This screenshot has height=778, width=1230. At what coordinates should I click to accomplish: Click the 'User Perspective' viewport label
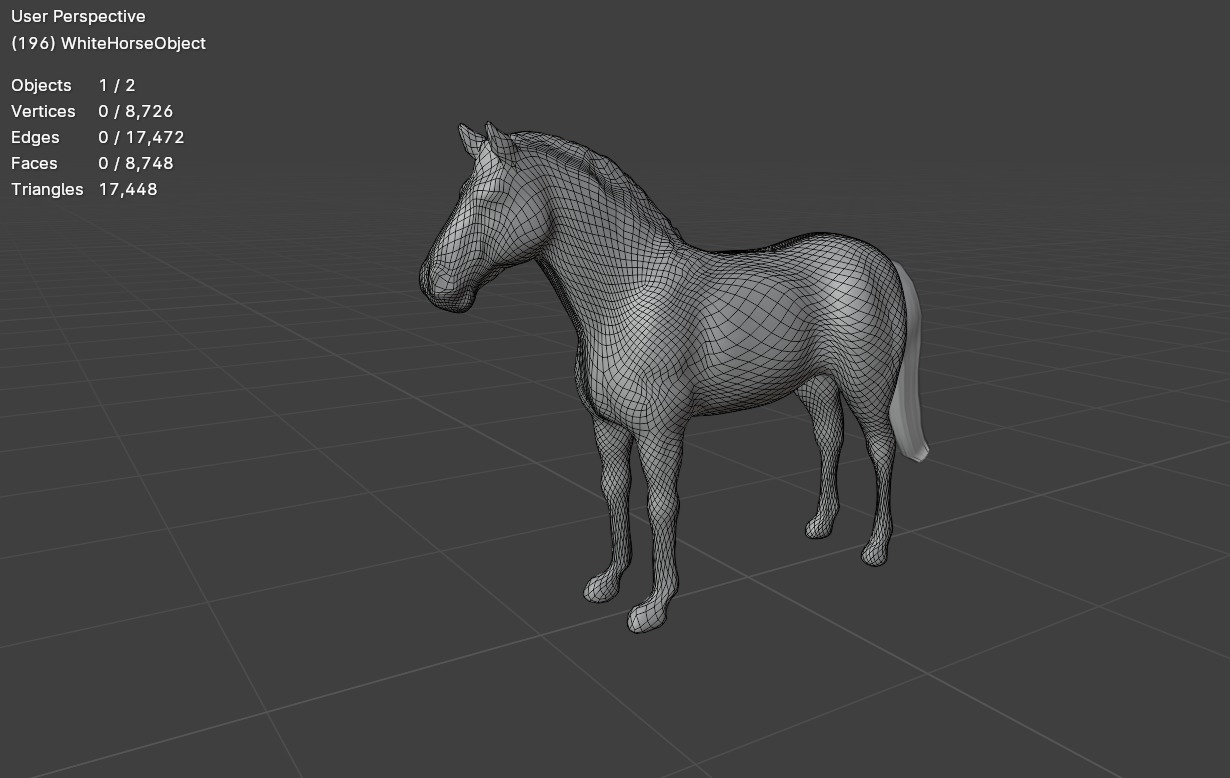[78, 17]
